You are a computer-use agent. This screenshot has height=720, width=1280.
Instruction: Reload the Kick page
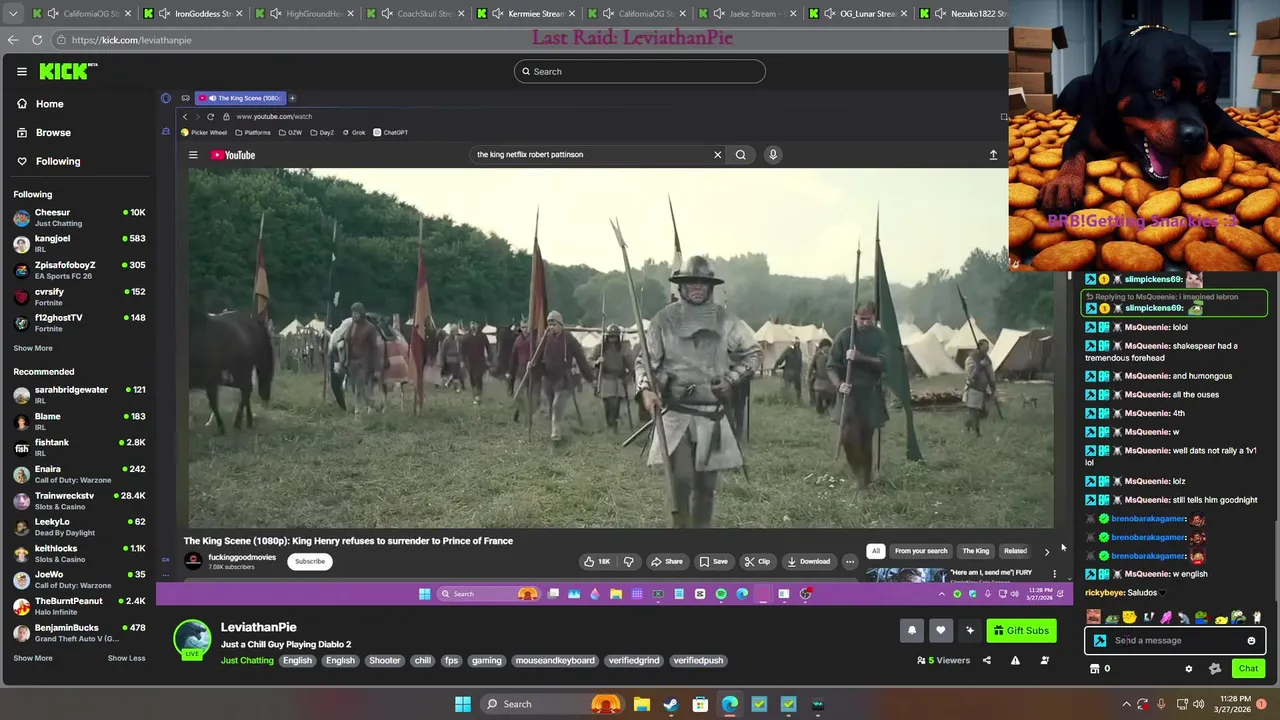coord(37,40)
